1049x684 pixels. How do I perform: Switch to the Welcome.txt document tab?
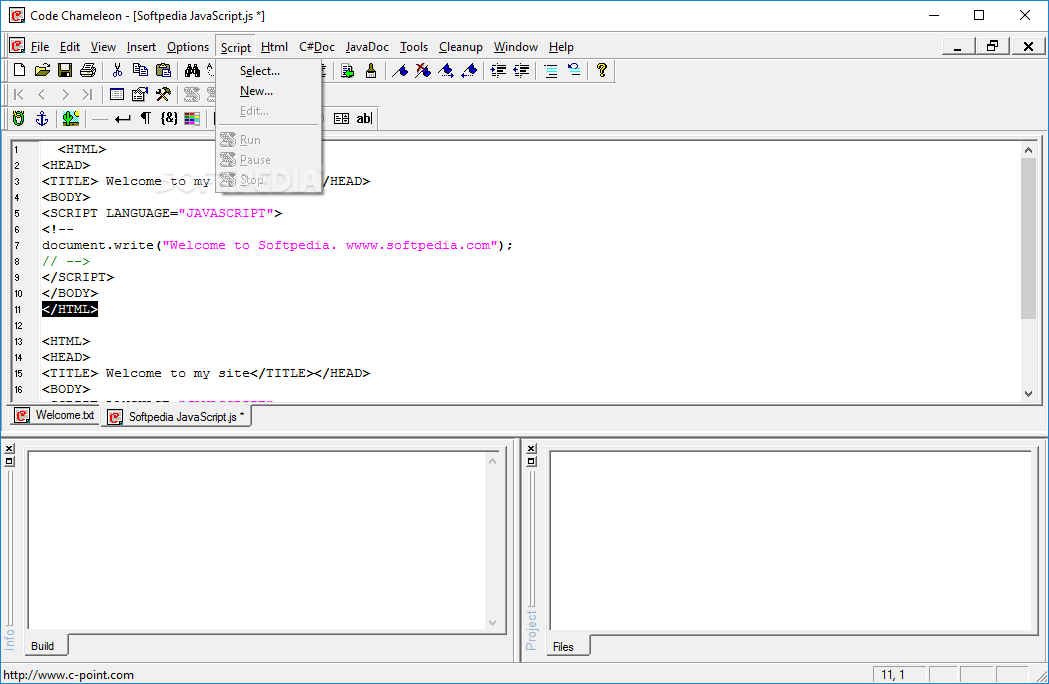coord(55,415)
